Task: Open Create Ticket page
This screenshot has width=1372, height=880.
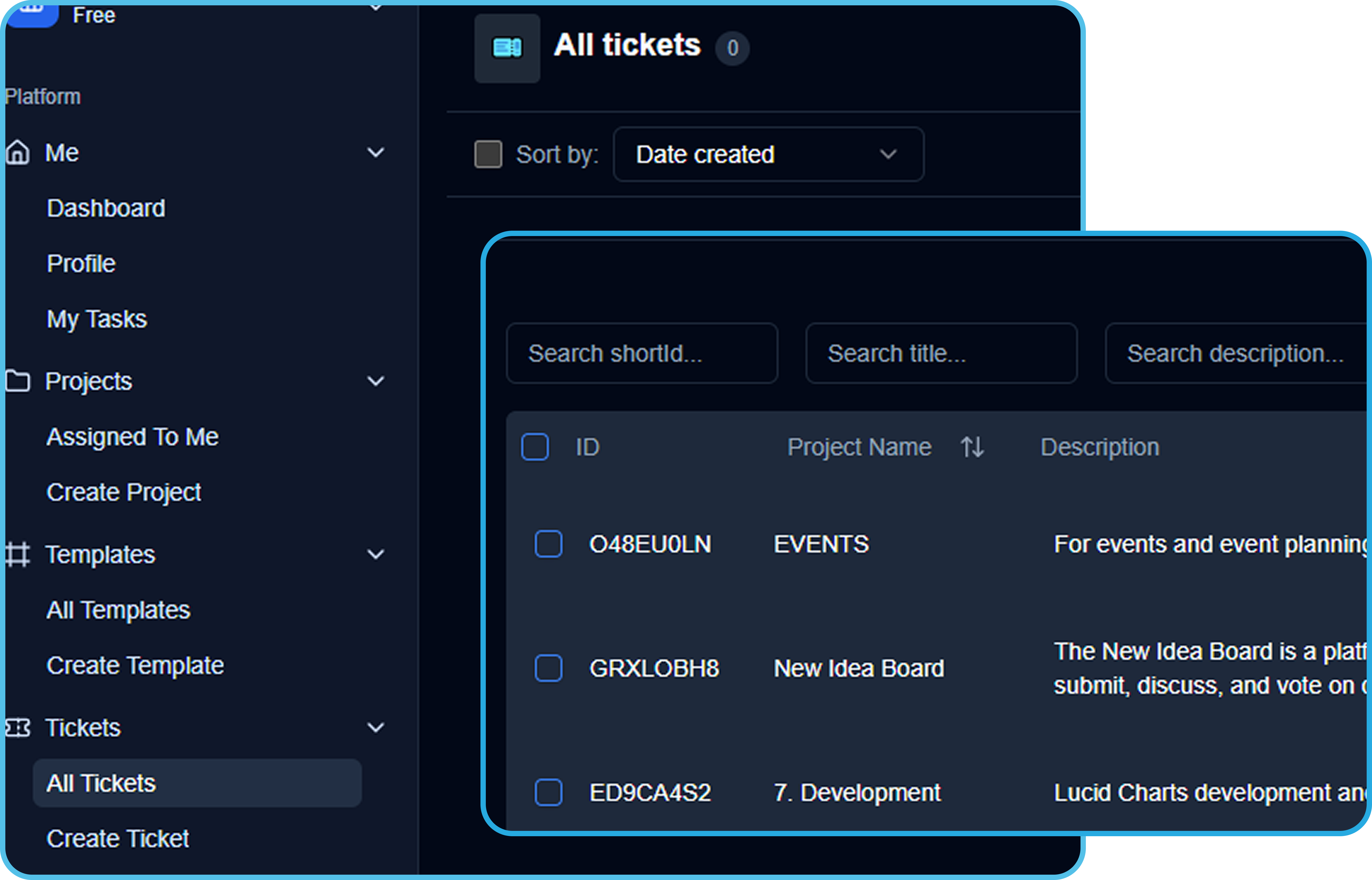Action: click(x=118, y=839)
